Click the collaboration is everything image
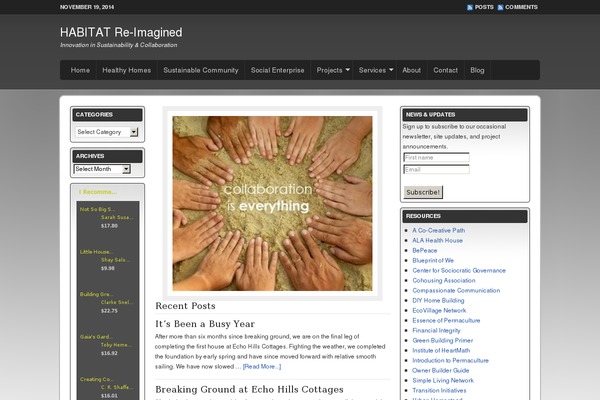 [x=272, y=203]
